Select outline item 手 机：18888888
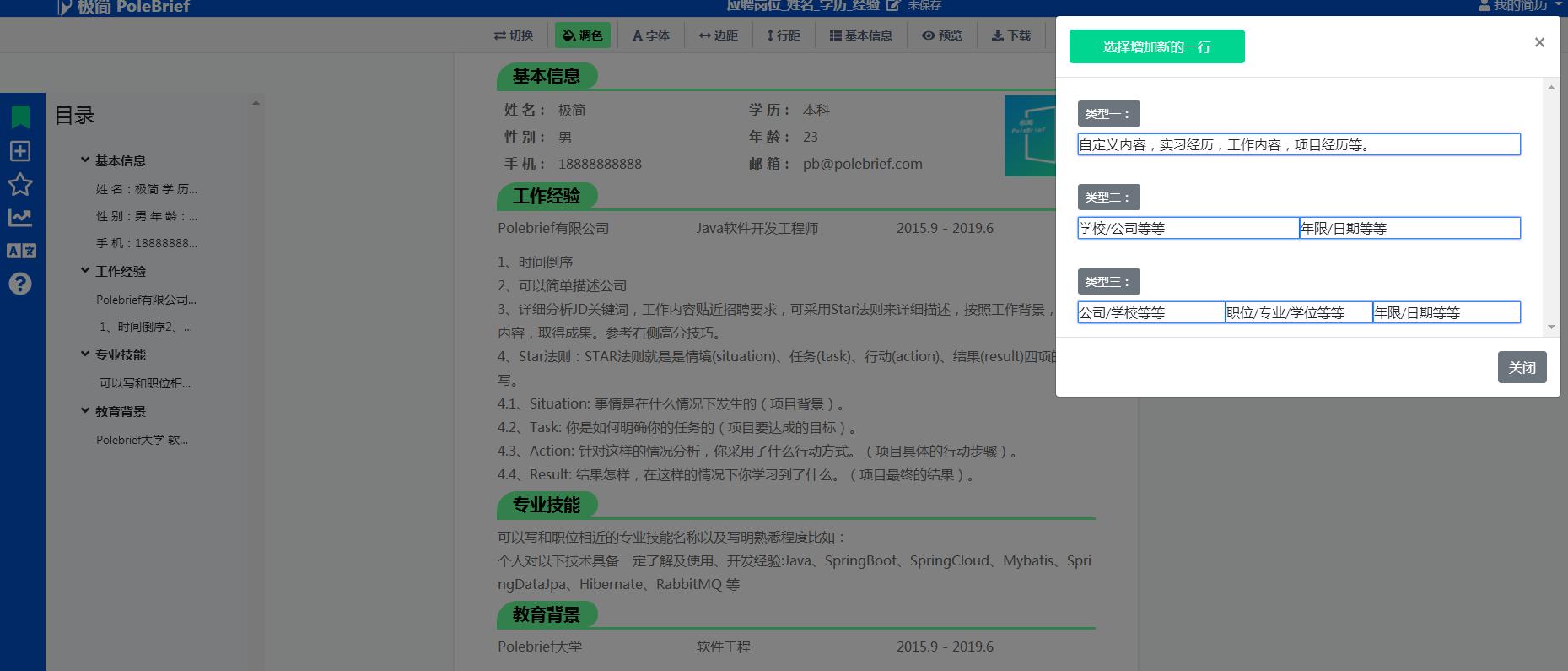1568x671 pixels. pyautogui.click(x=147, y=243)
